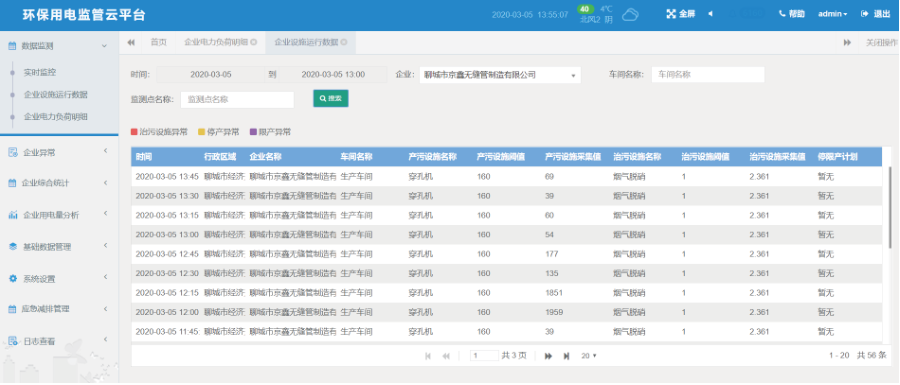
Task: Click the fullscreen expand icon
Action: click(671, 14)
